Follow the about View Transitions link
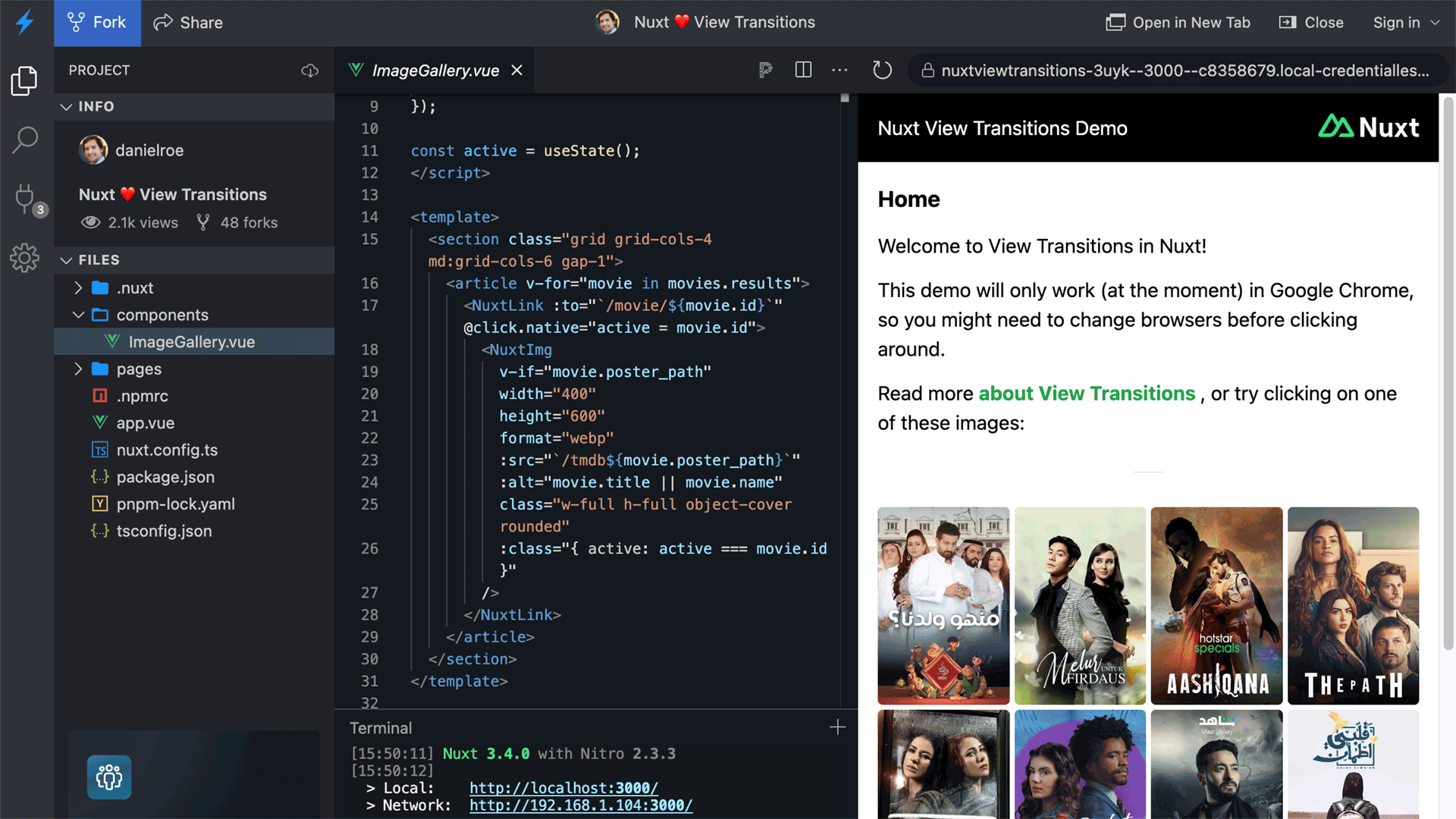1456x819 pixels. click(x=1087, y=394)
